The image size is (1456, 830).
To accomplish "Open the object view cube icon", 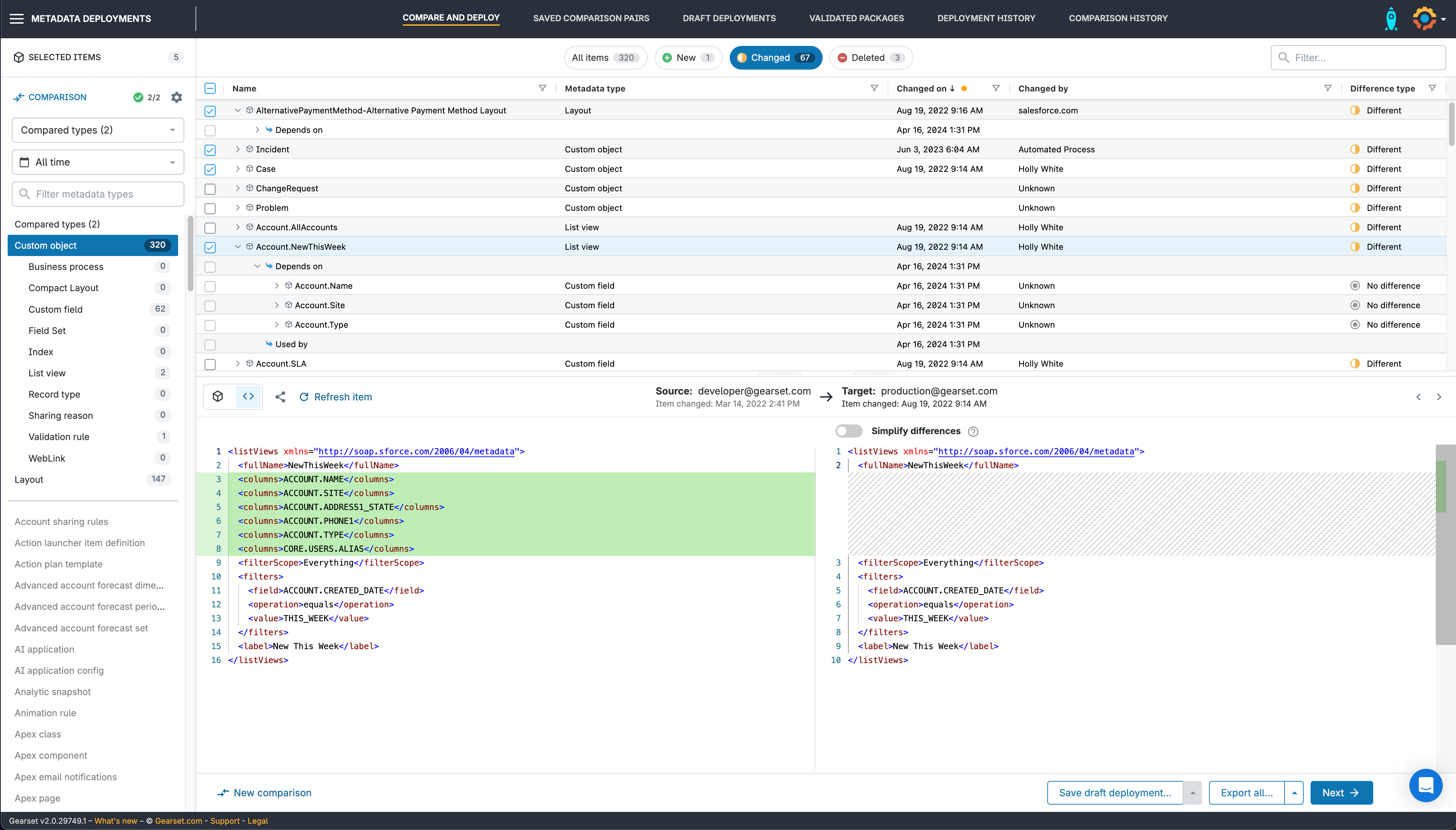I will [218, 397].
